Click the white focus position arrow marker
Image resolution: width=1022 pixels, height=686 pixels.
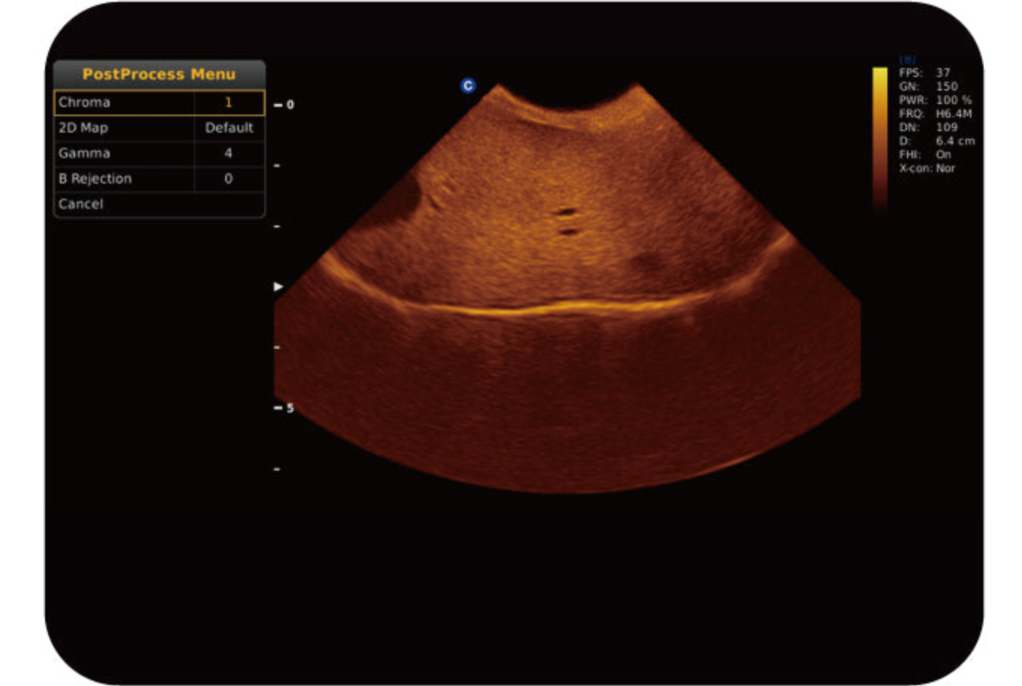tap(278, 287)
